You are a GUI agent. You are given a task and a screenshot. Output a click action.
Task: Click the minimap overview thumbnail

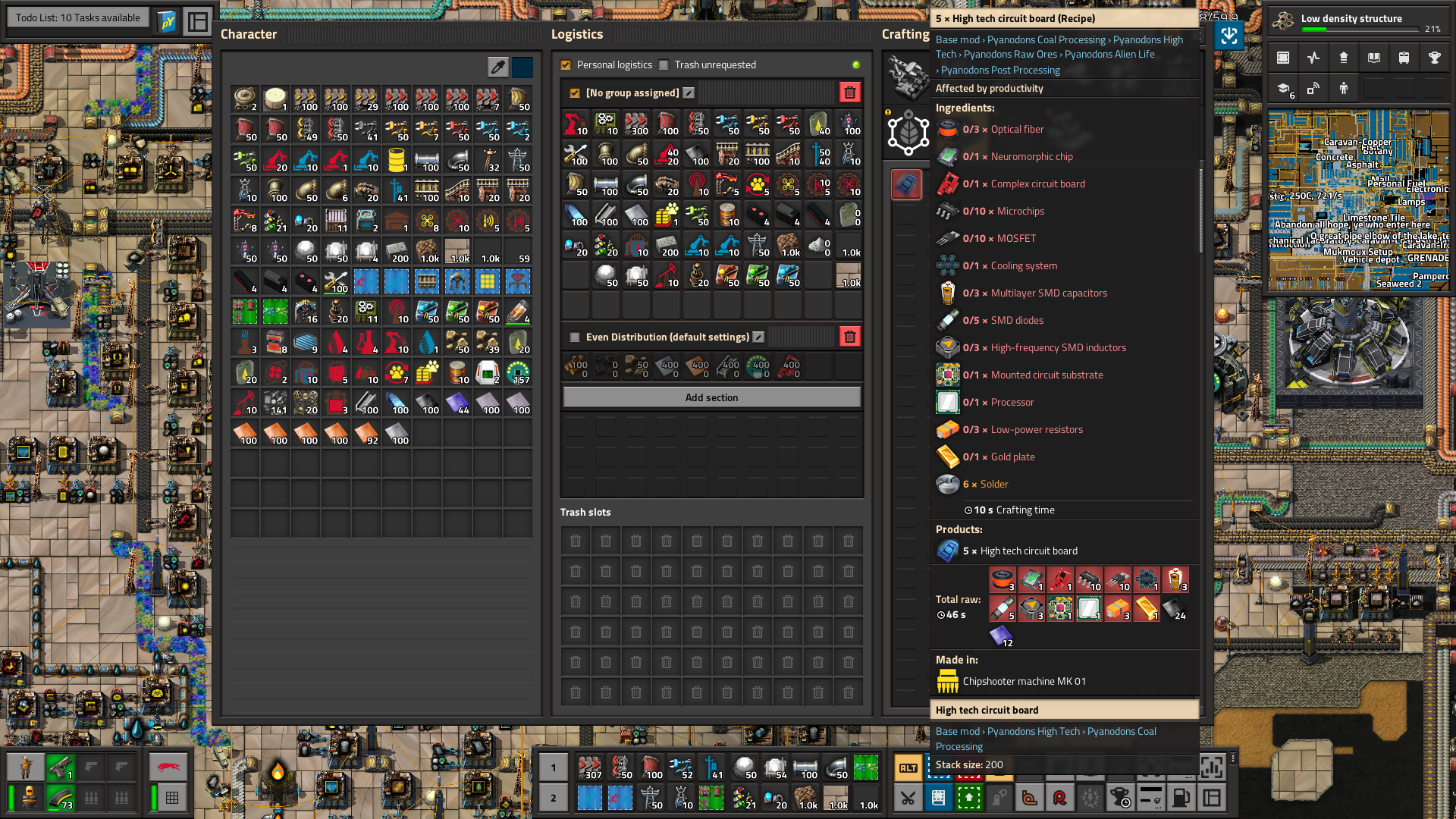tap(1357, 201)
